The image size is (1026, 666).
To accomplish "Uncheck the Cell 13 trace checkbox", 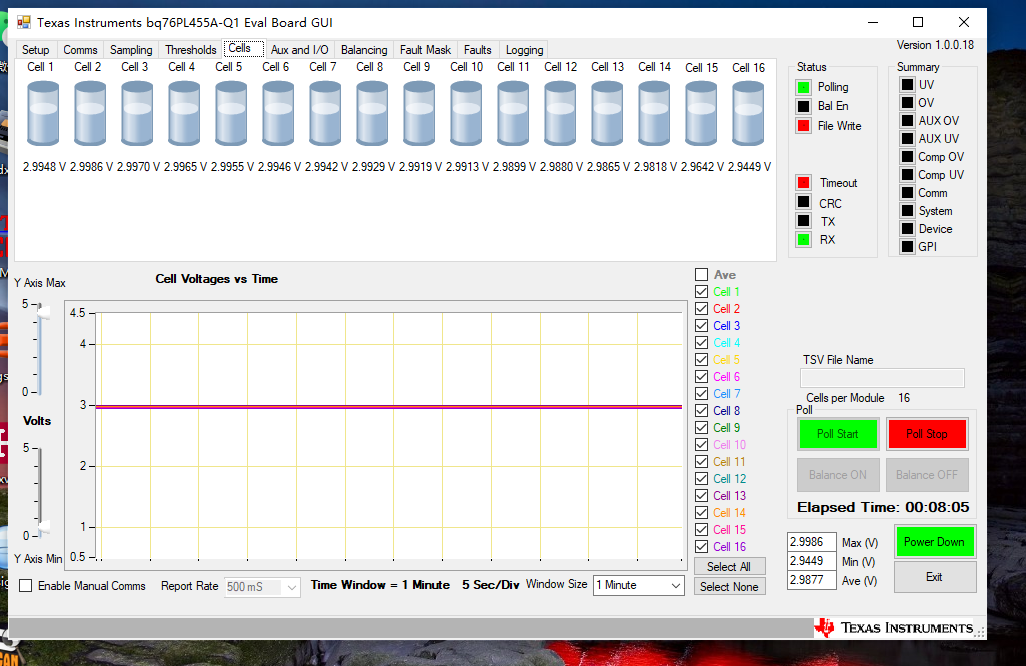I will tap(701, 496).
